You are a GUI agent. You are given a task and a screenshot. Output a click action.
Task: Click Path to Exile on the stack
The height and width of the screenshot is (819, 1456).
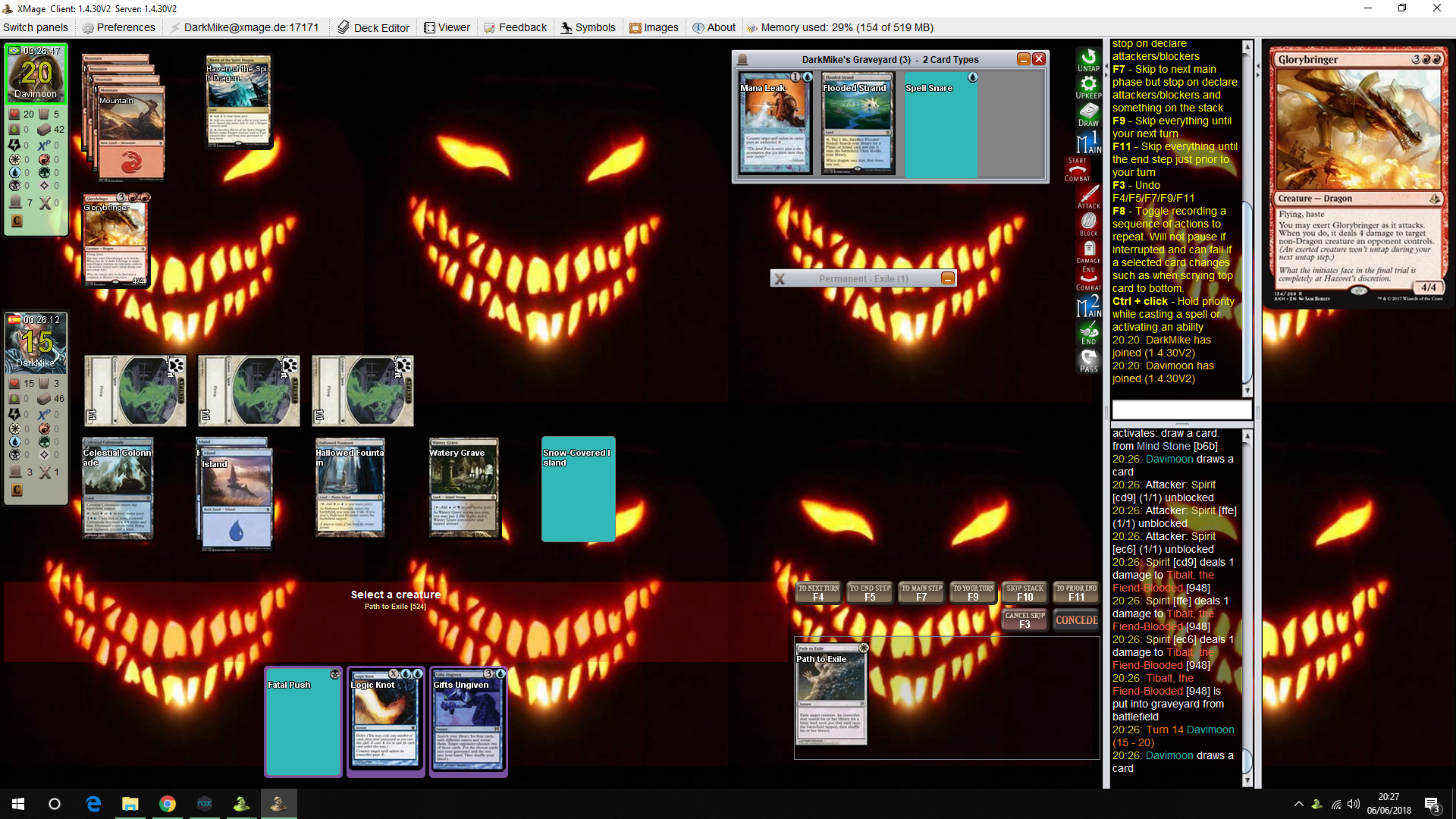pos(831,694)
